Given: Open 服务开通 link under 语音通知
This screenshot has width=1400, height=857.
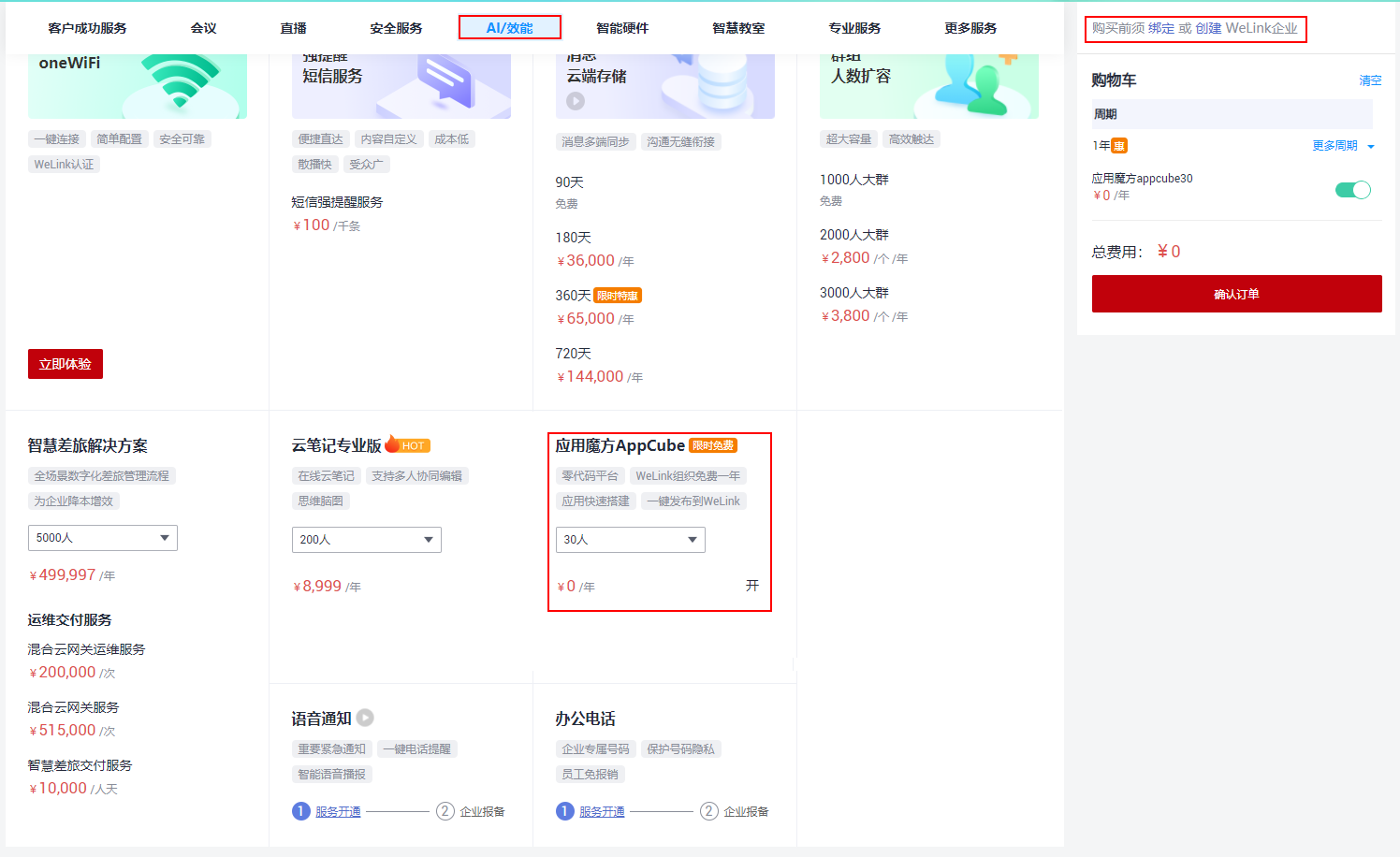Looking at the screenshot, I should pos(338,811).
